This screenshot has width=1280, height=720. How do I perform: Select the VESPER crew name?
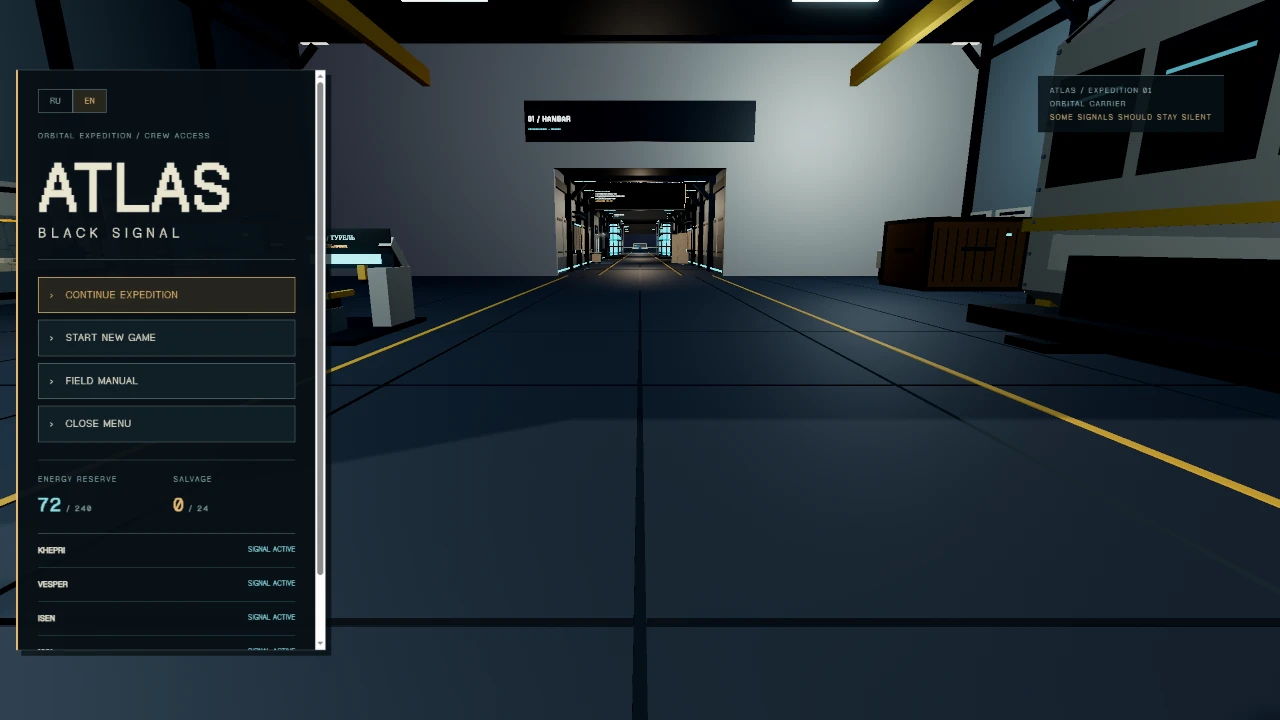[x=53, y=584]
